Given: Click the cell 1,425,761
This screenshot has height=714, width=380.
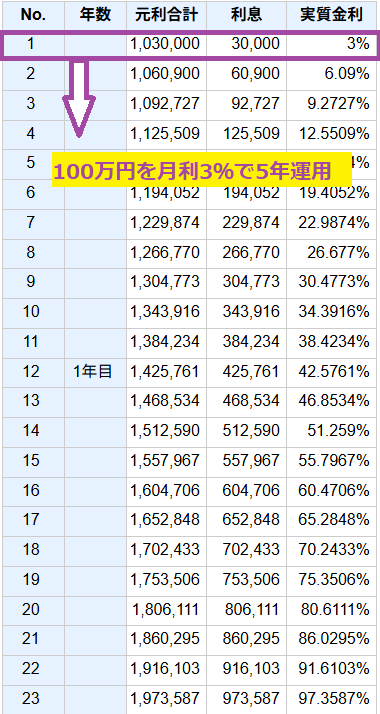Looking at the screenshot, I should [x=166, y=372].
